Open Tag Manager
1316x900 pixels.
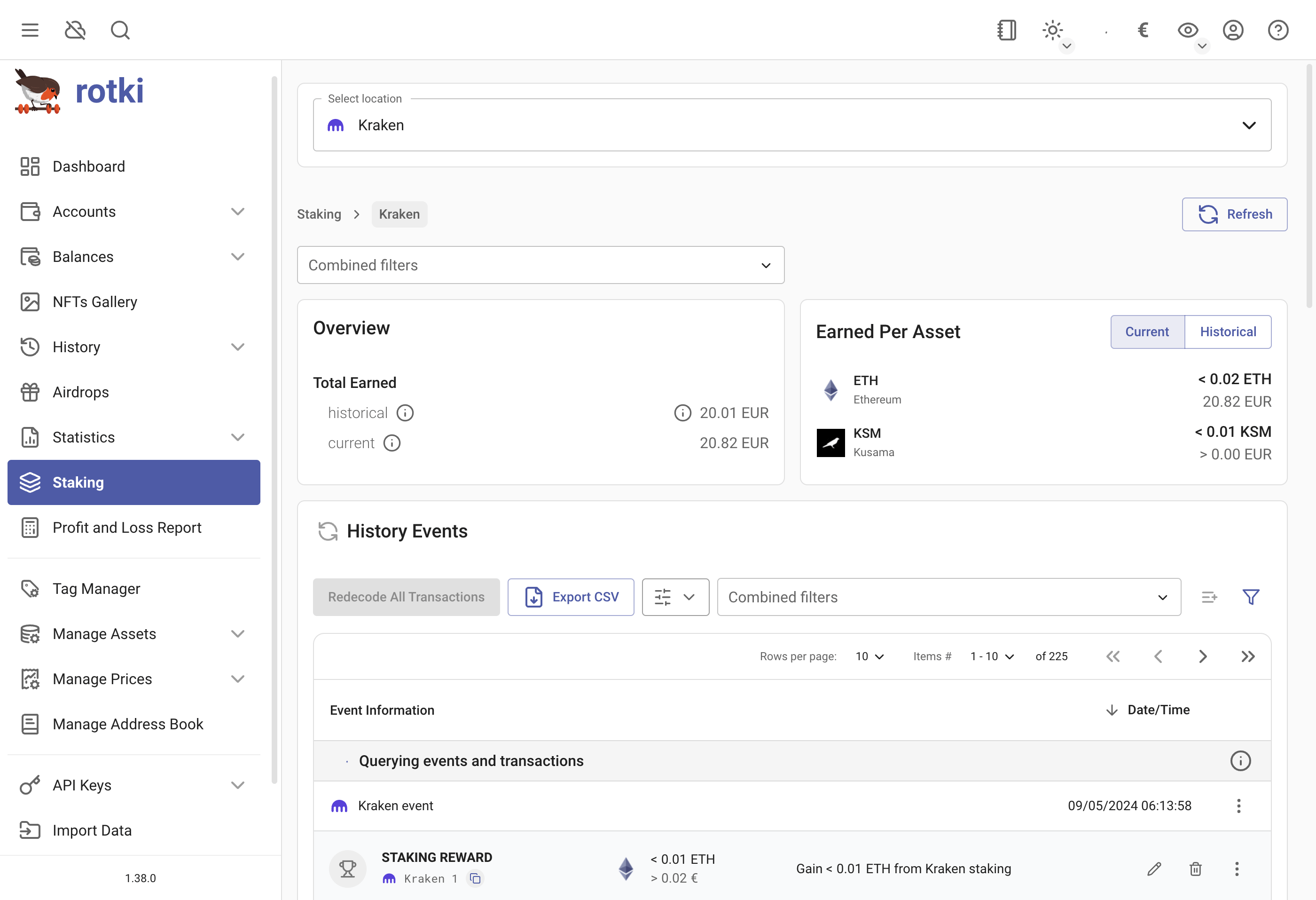pos(133,589)
